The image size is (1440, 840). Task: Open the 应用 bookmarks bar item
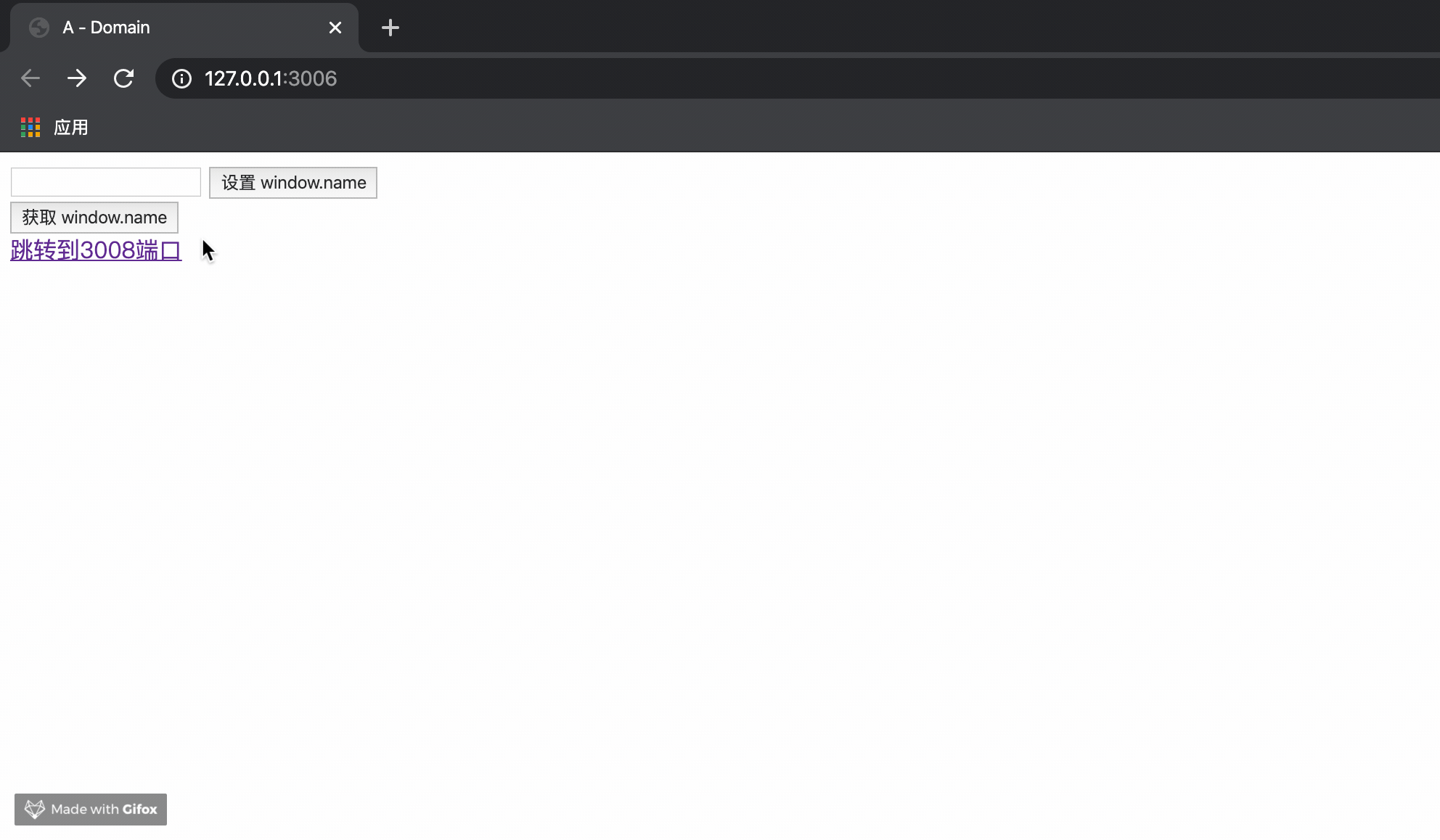[71, 128]
